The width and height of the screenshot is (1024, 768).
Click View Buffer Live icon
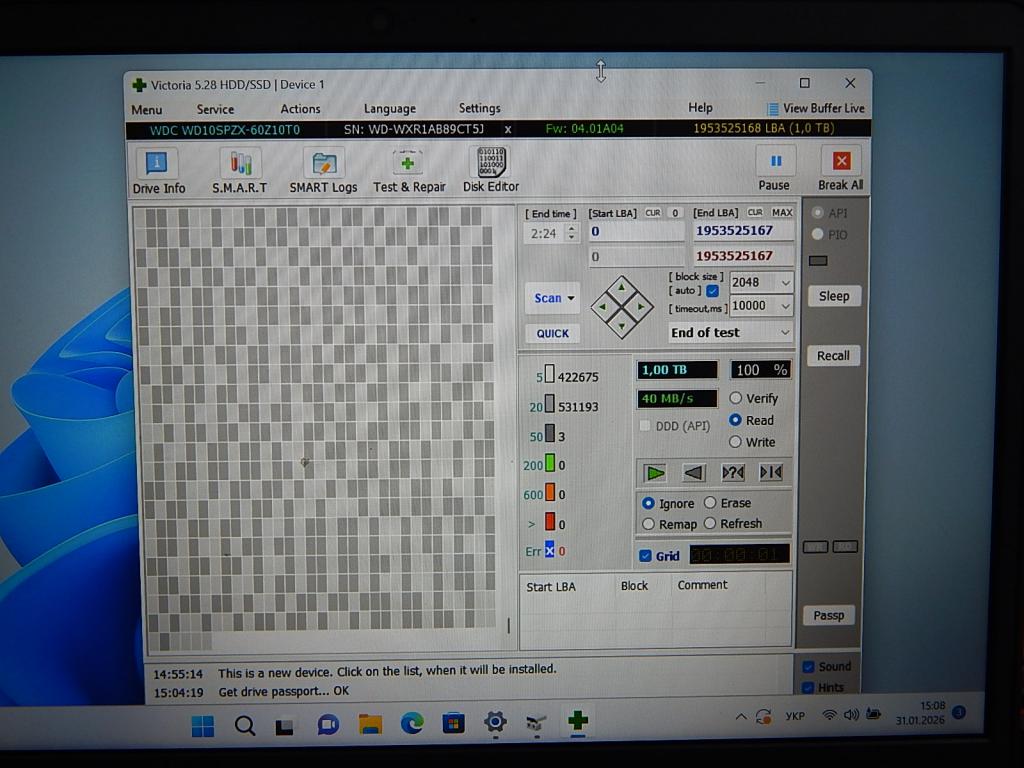[773, 109]
